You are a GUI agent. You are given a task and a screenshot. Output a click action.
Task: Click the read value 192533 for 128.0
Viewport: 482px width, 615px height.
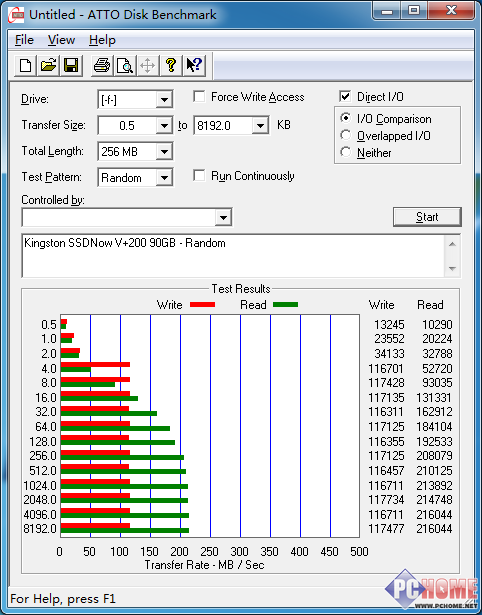coord(434,442)
